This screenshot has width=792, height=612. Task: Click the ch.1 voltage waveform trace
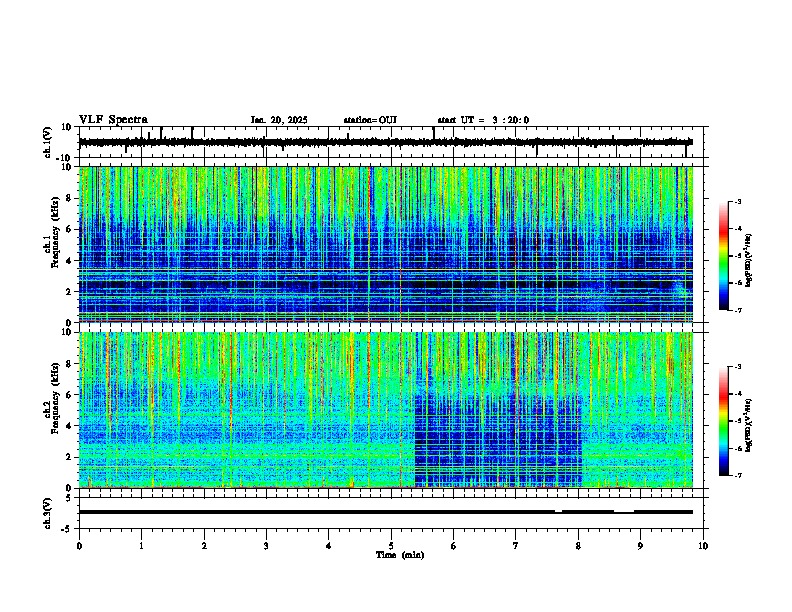point(385,142)
